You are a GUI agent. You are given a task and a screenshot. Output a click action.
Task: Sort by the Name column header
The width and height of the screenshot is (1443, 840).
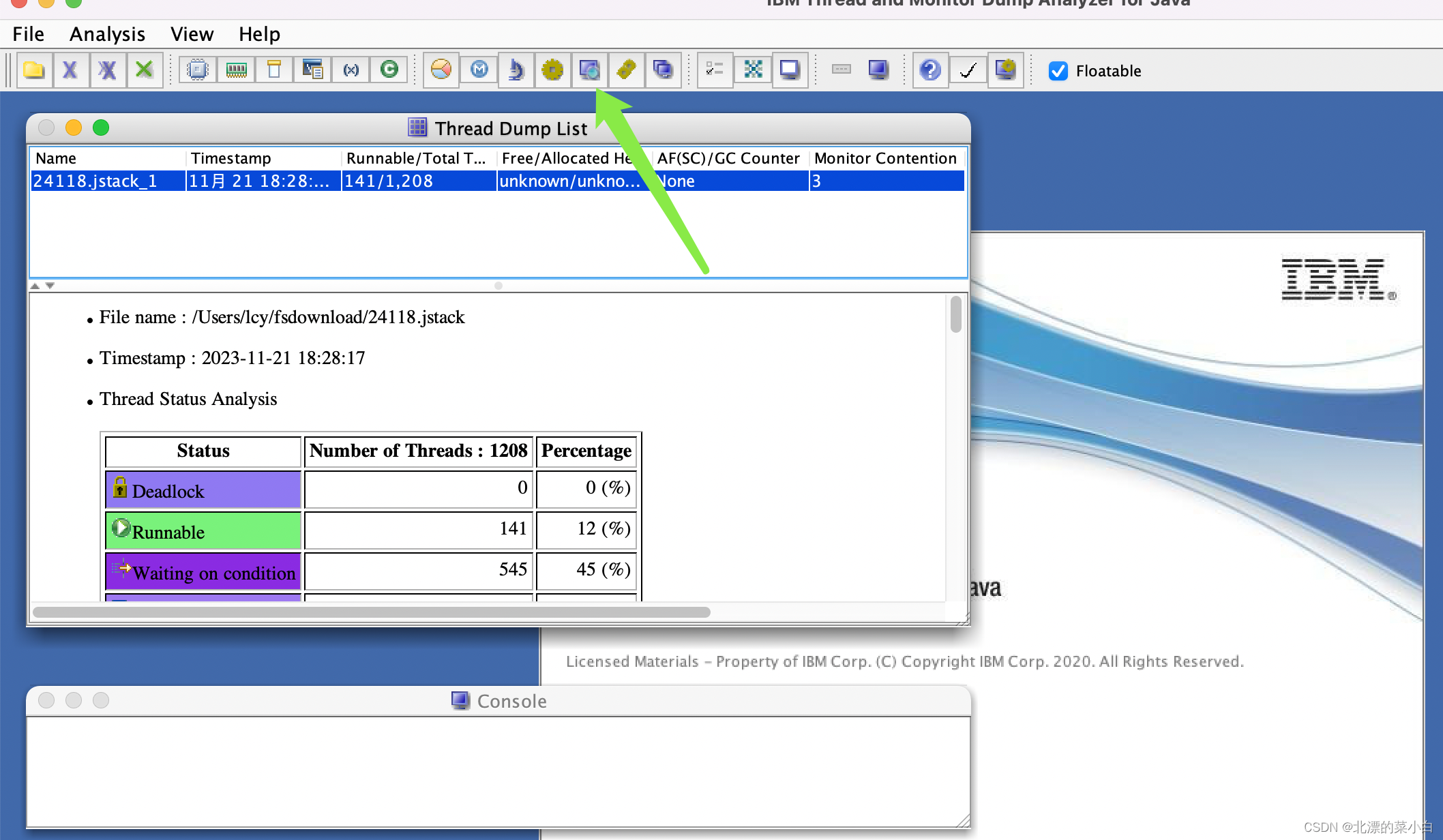108,158
